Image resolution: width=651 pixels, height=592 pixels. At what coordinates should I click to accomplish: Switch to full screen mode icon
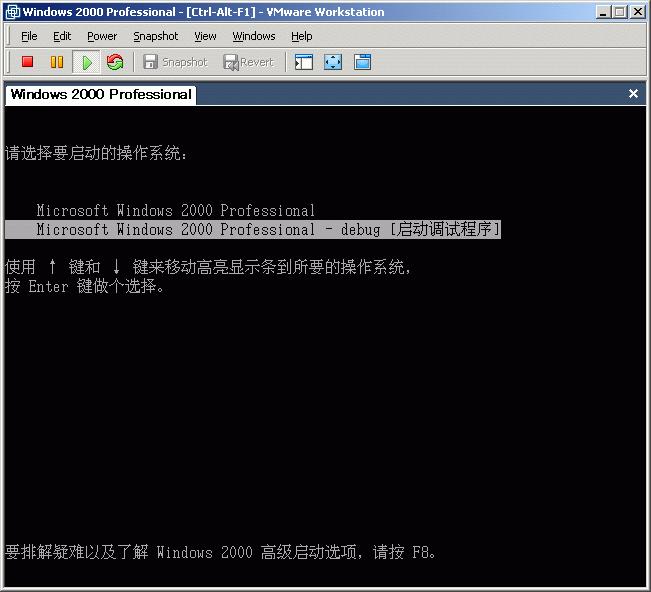point(333,62)
